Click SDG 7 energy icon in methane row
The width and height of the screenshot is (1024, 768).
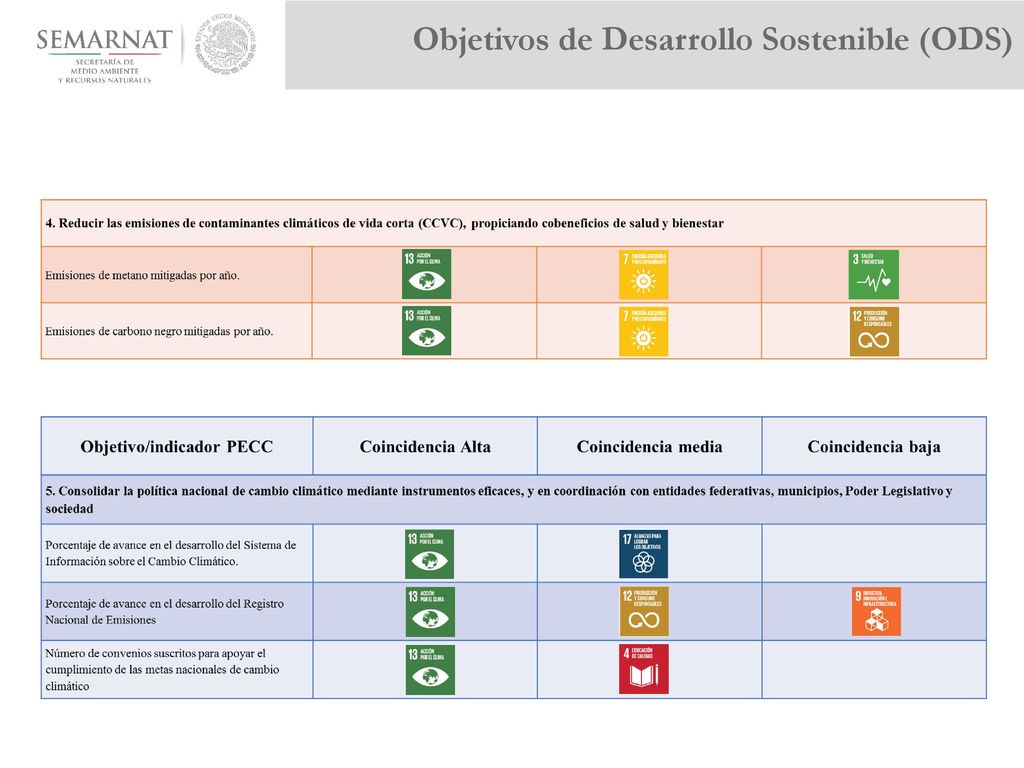tap(643, 275)
